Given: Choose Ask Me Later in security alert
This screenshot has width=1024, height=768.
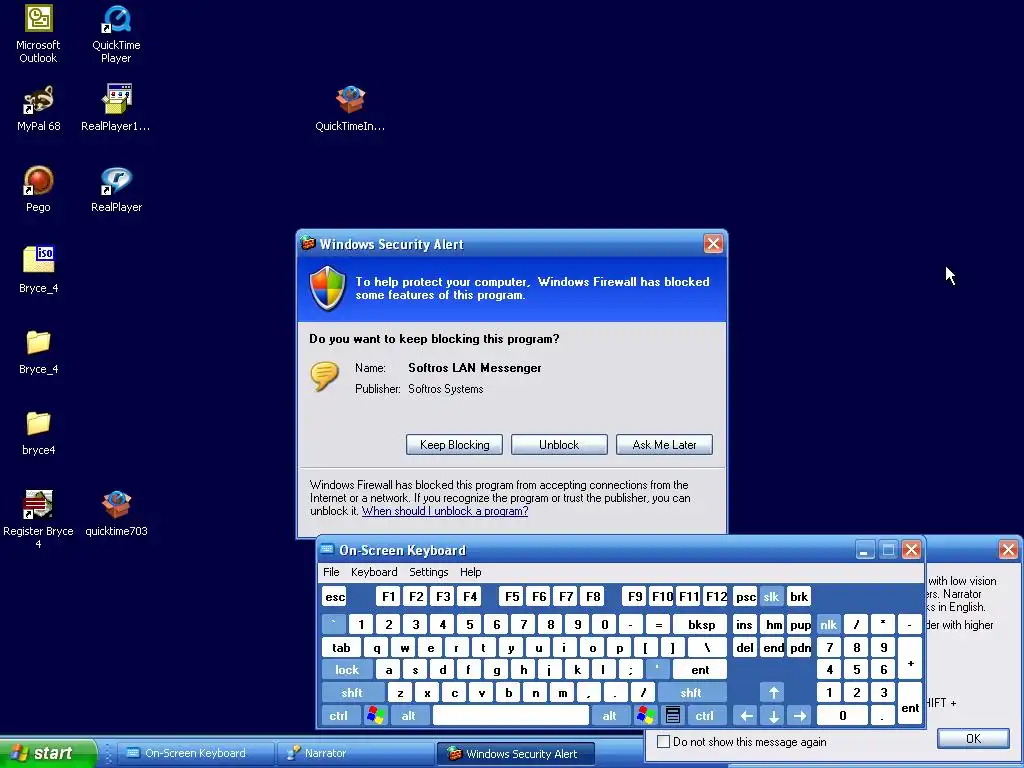Looking at the screenshot, I should pyautogui.click(x=664, y=445).
